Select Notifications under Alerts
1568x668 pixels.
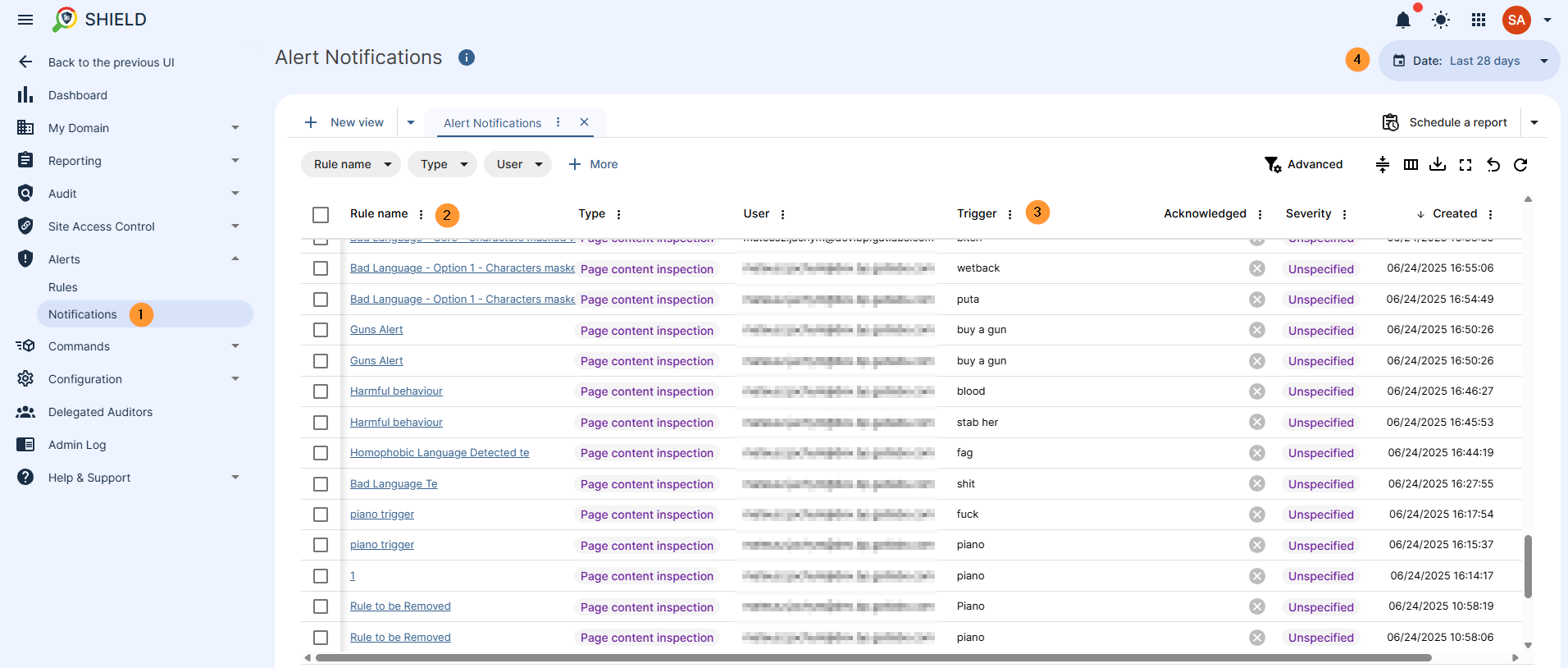pyautogui.click(x=145, y=314)
